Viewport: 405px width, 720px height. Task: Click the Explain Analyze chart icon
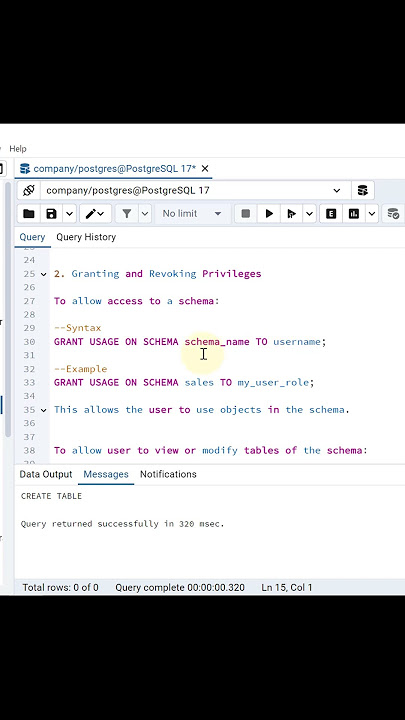(354, 214)
